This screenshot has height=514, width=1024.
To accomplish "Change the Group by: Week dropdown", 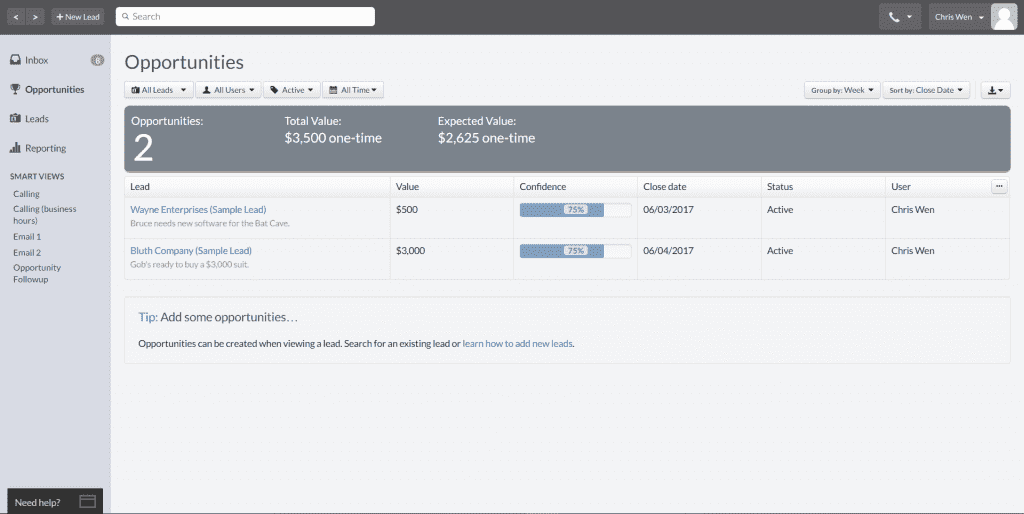I will pos(842,90).
